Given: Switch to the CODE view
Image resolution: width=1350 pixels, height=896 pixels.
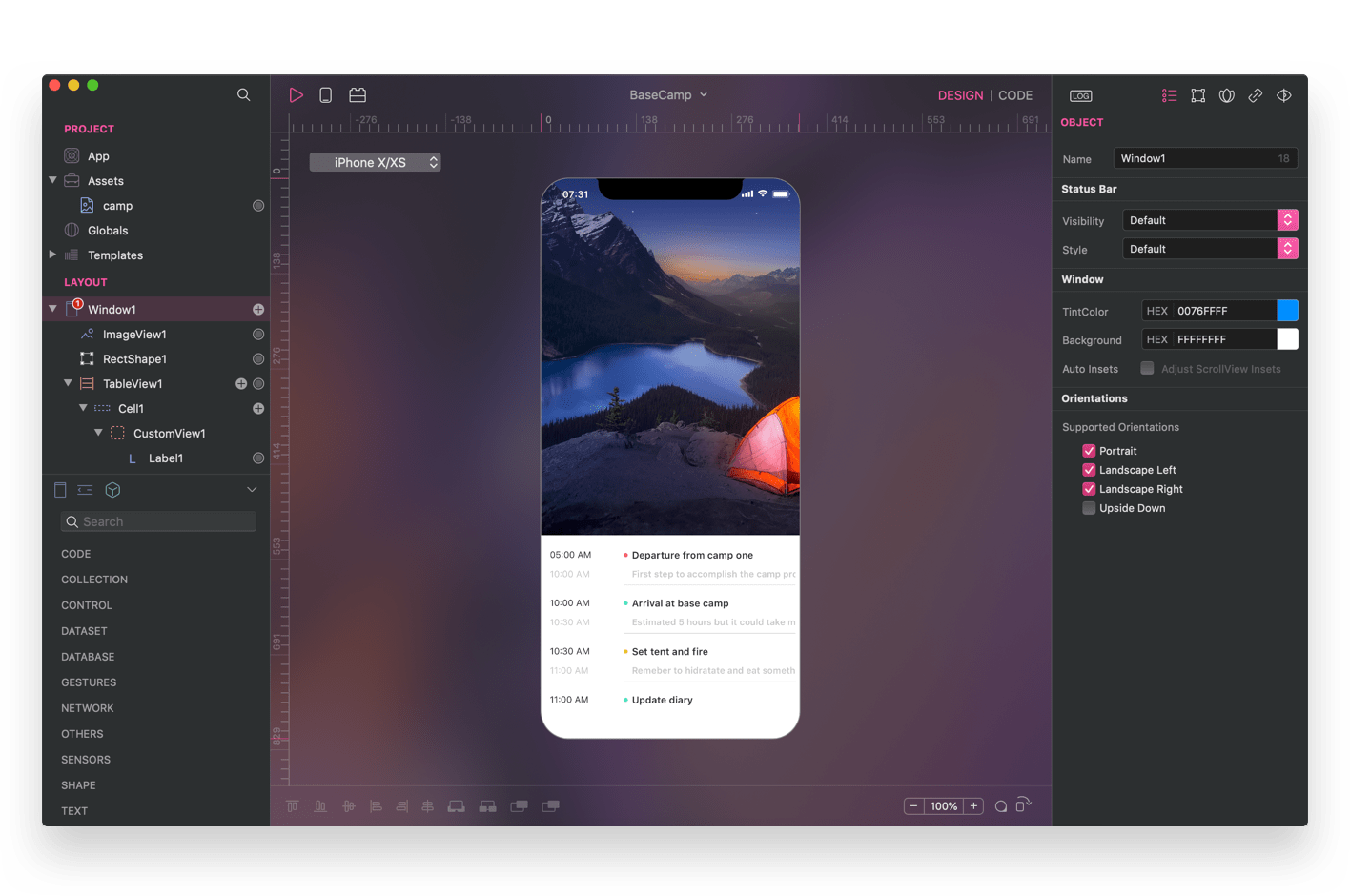Looking at the screenshot, I should [x=1015, y=95].
